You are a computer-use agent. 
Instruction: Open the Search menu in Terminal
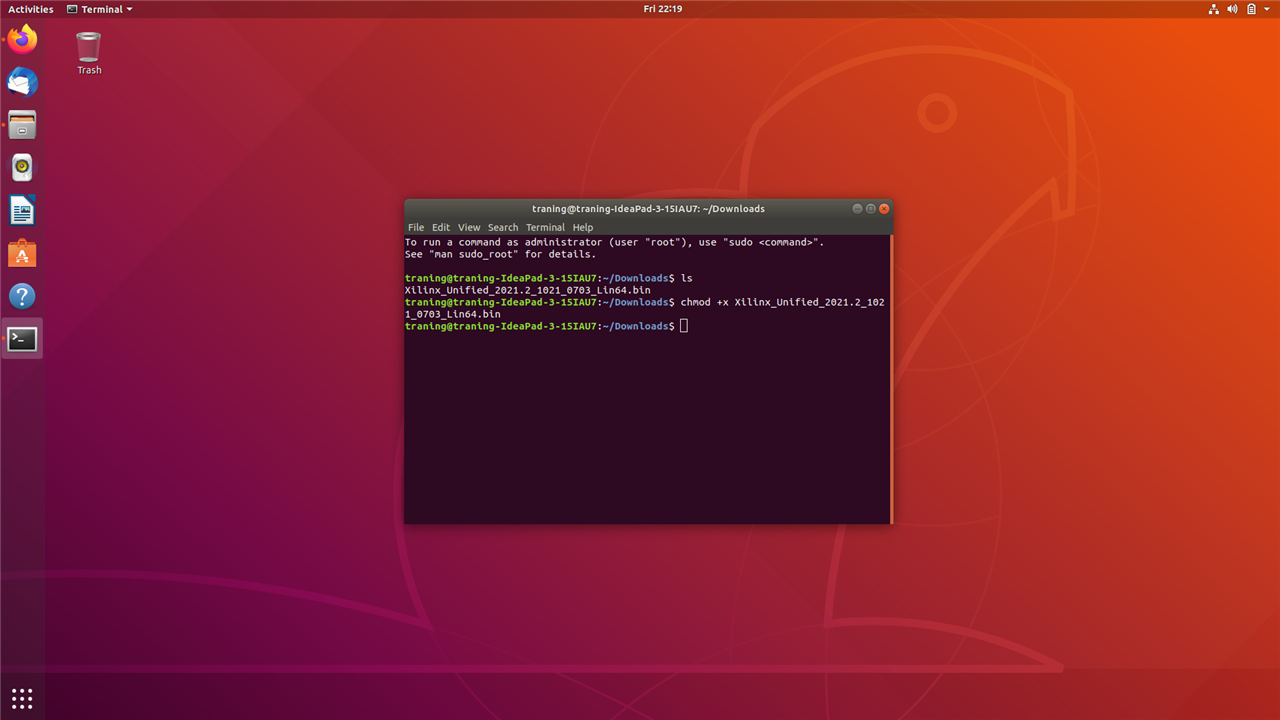tap(503, 227)
